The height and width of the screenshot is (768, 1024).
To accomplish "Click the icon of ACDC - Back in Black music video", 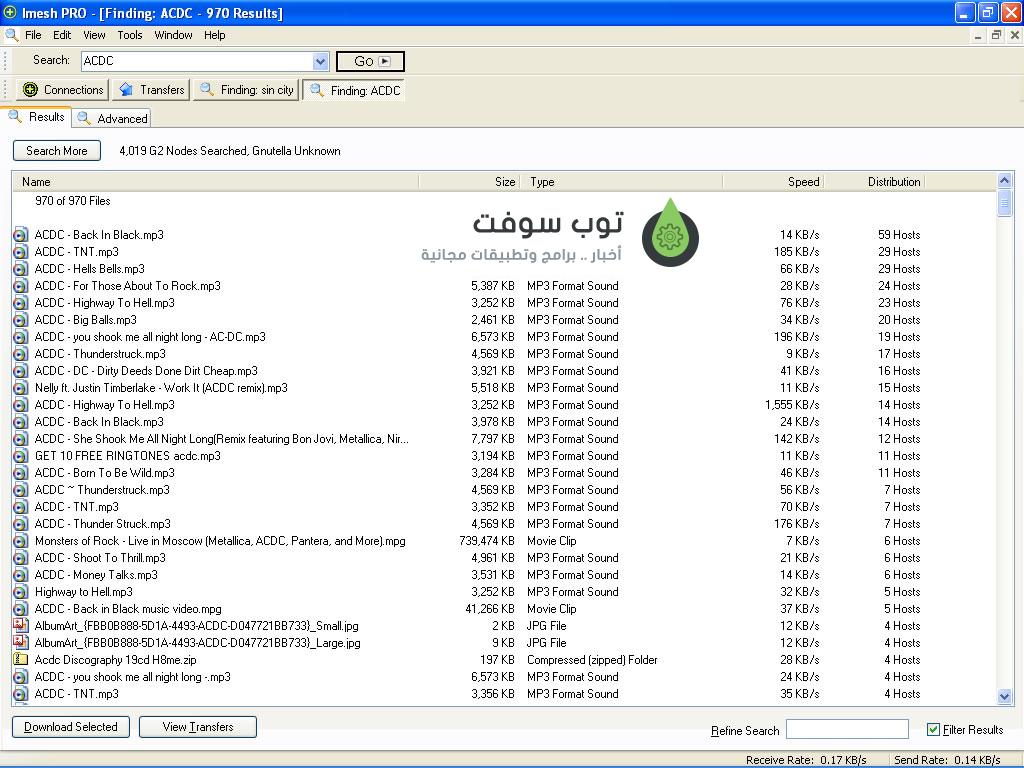I will point(20,609).
